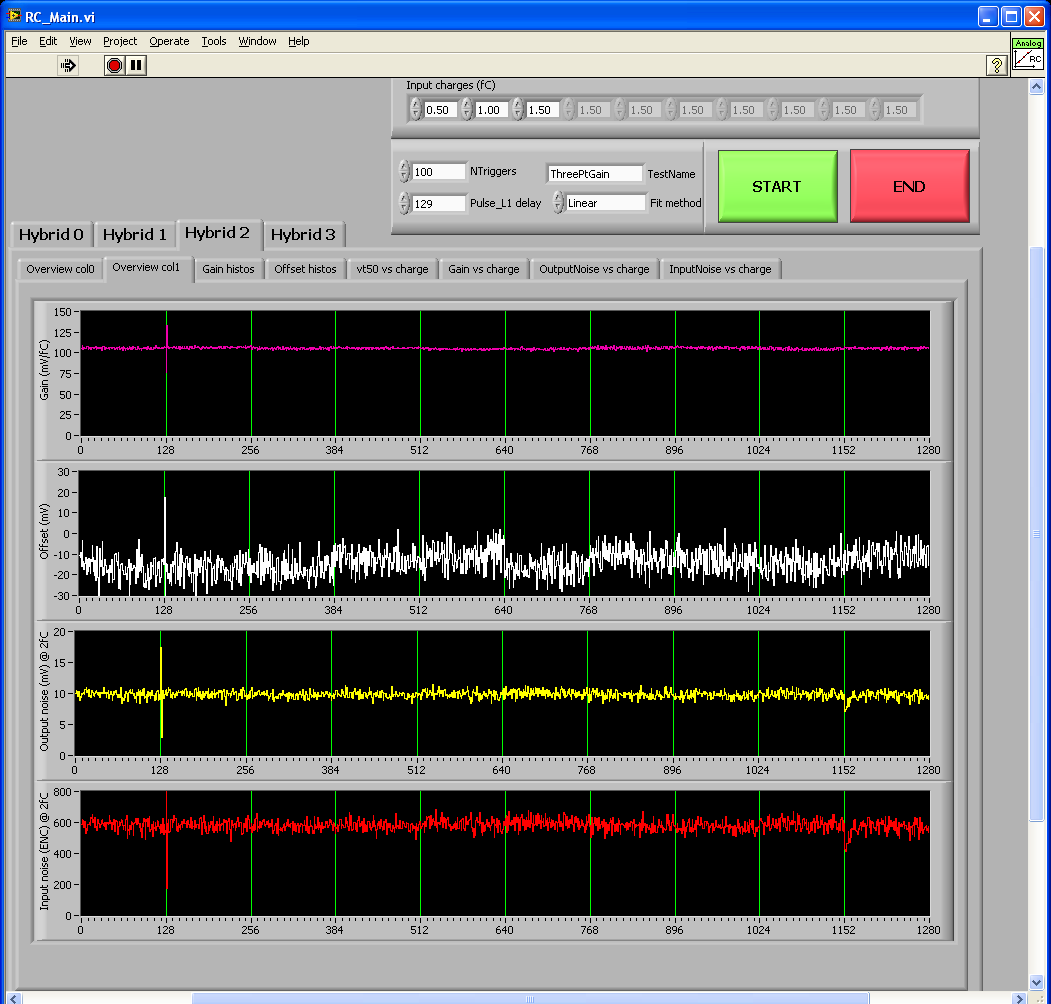Show the InputNoise vs charge tab

click(x=720, y=269)
